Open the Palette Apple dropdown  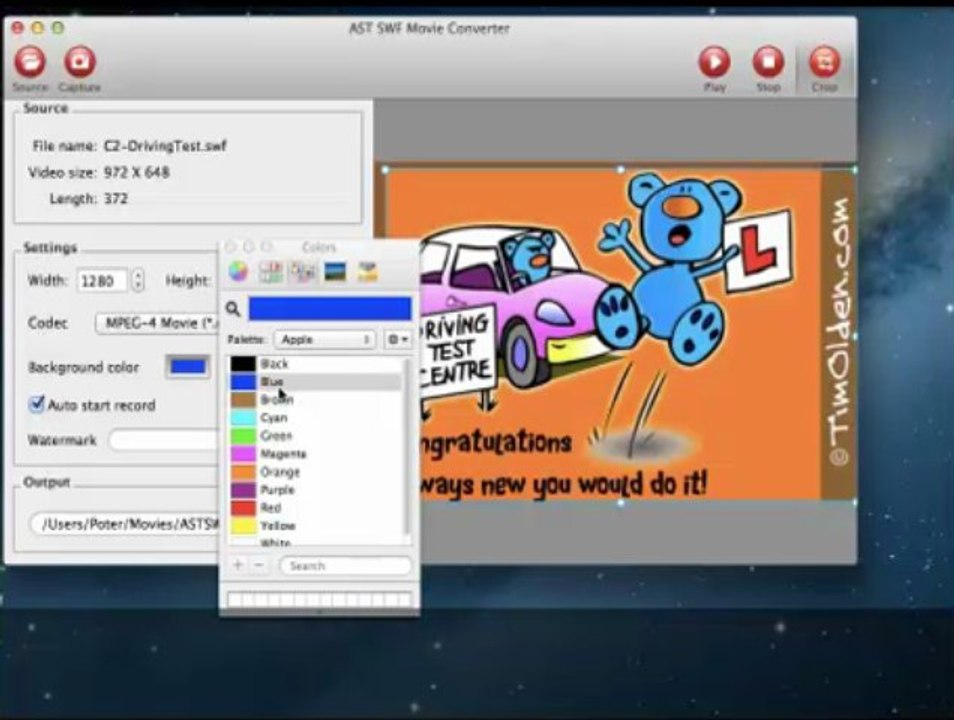[x=324, y=340]
